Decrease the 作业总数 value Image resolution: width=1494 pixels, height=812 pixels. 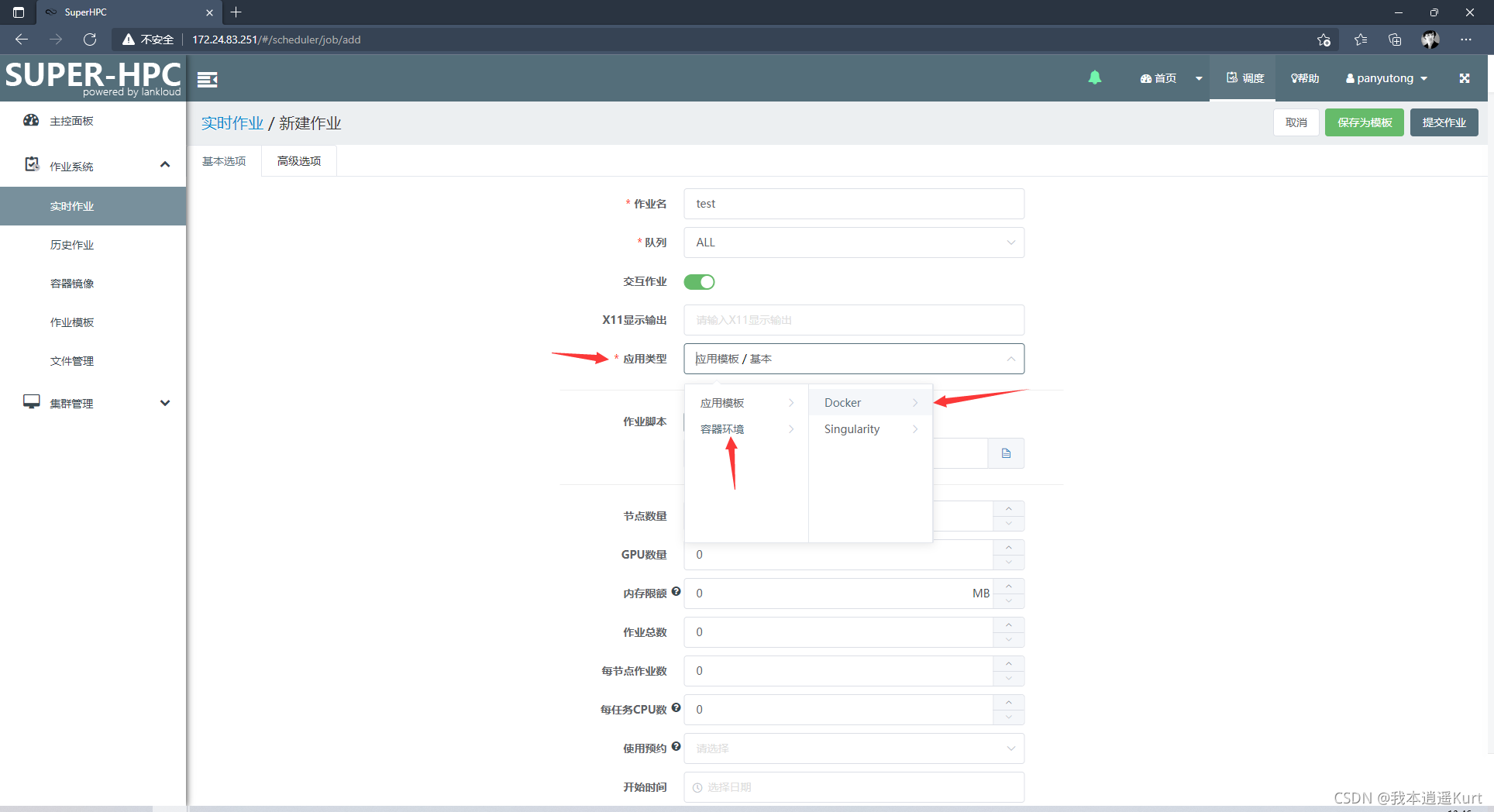pyautogui.click(x=1009, y=640)
